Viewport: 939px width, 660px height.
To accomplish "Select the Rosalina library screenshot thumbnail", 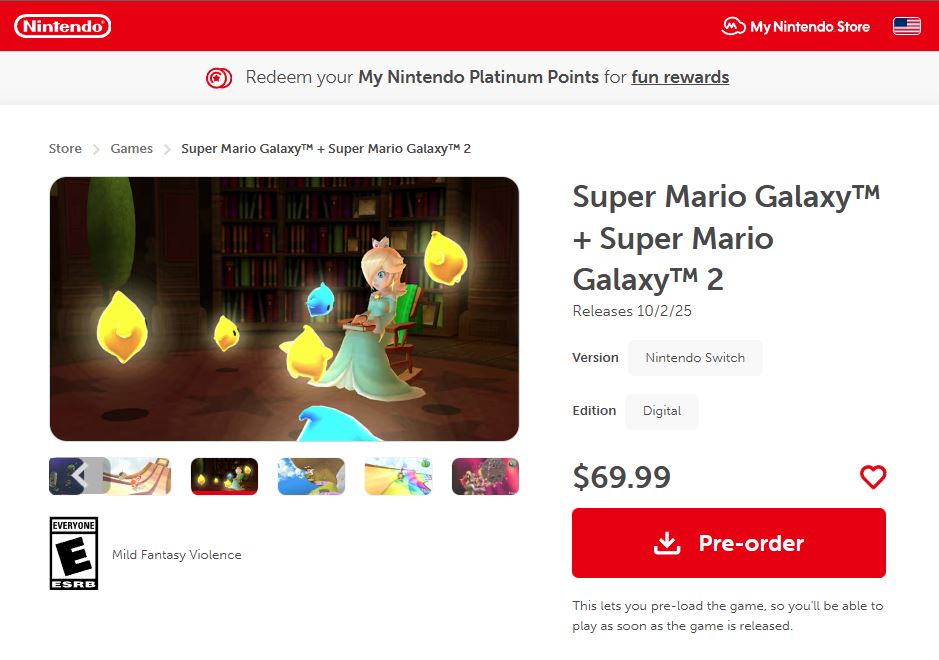I will point(225,477).
